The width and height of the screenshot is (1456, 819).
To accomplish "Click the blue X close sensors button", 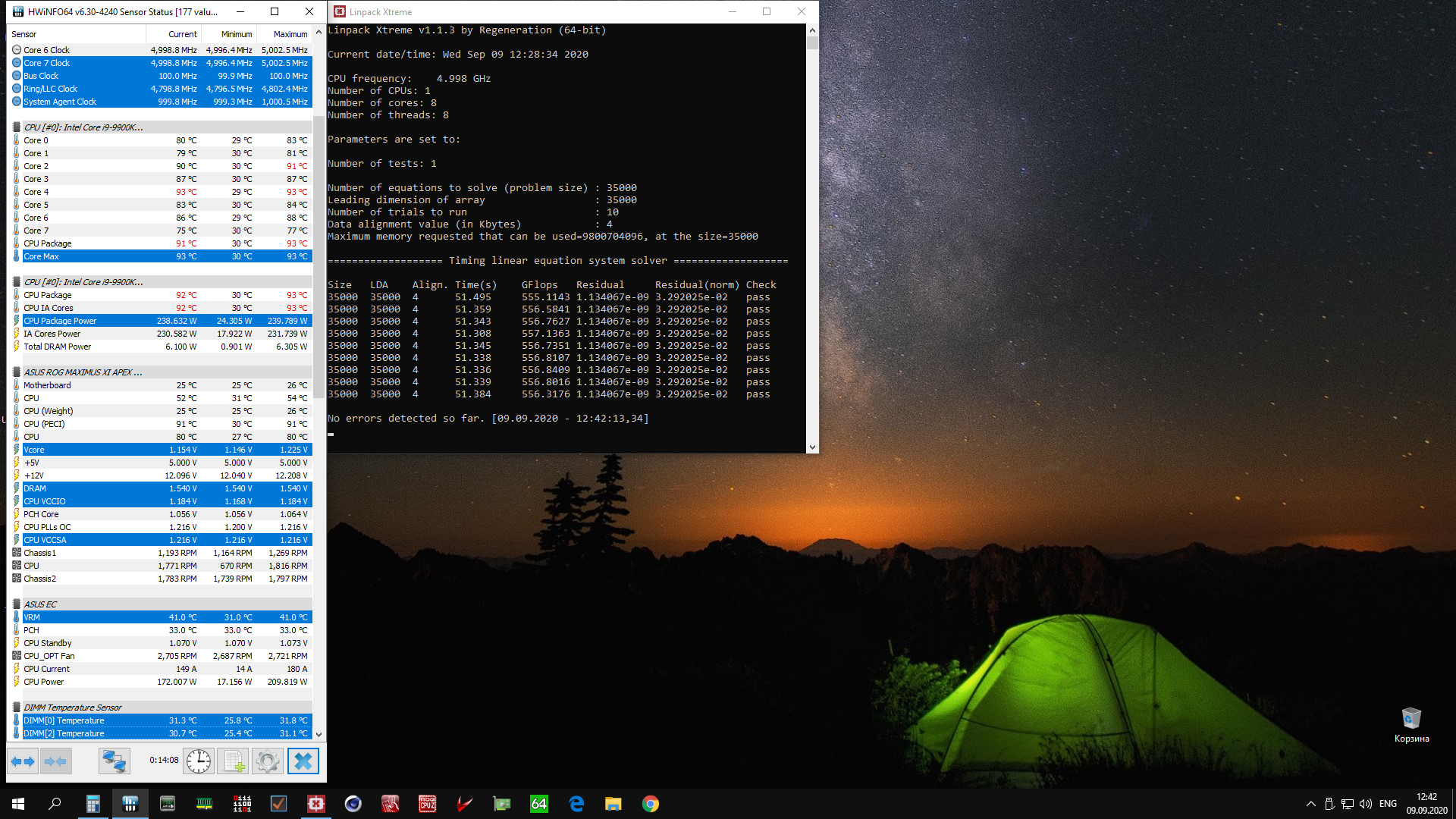I will pos(303,761).
